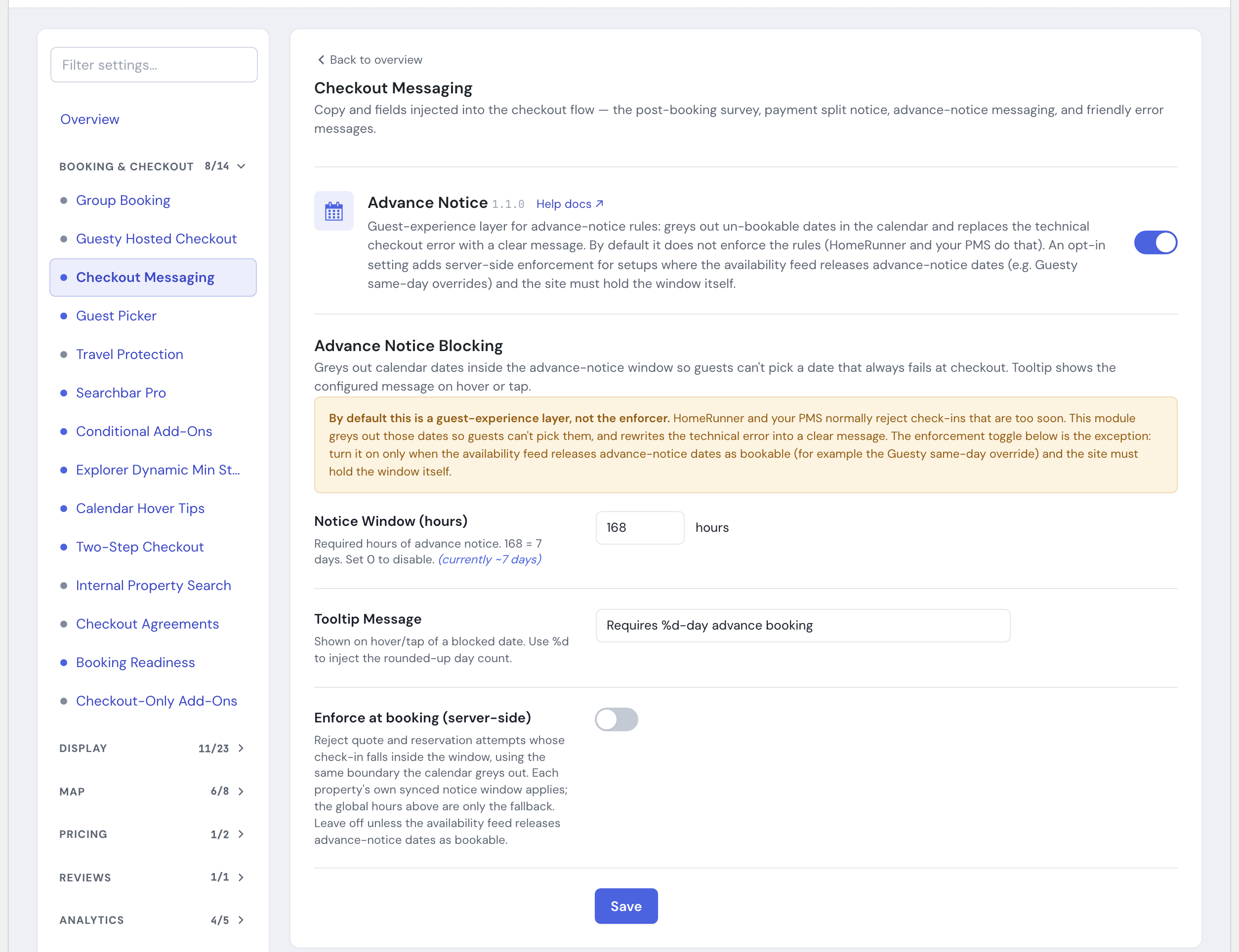Select Checkout Messaging in sidebar
Screen dimensions: 1239x952
[x=153, y=277]
